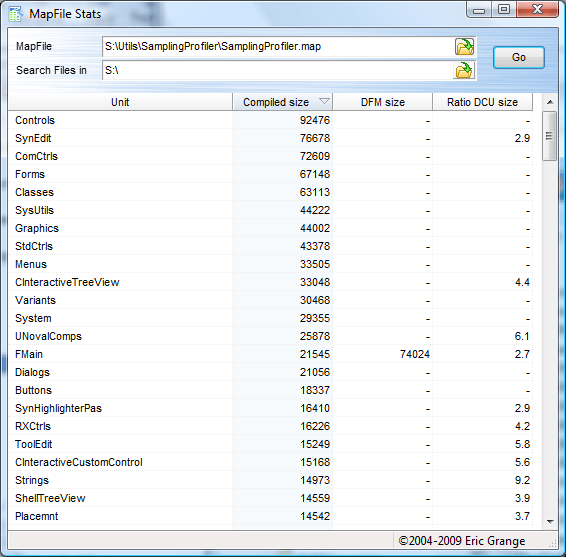Click the vertical scrollbar thumb

click(549, 136)
